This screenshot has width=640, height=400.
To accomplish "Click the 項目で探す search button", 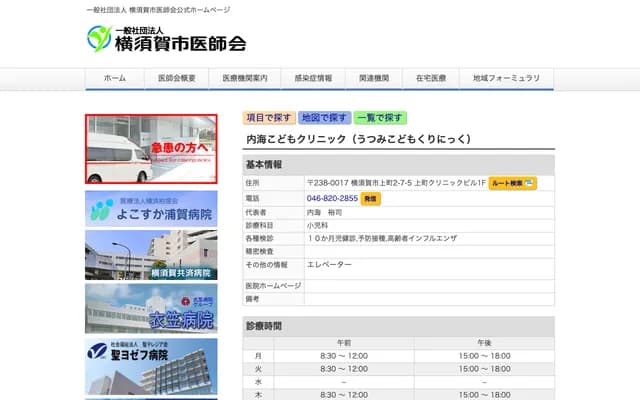I will click(269, 118).
